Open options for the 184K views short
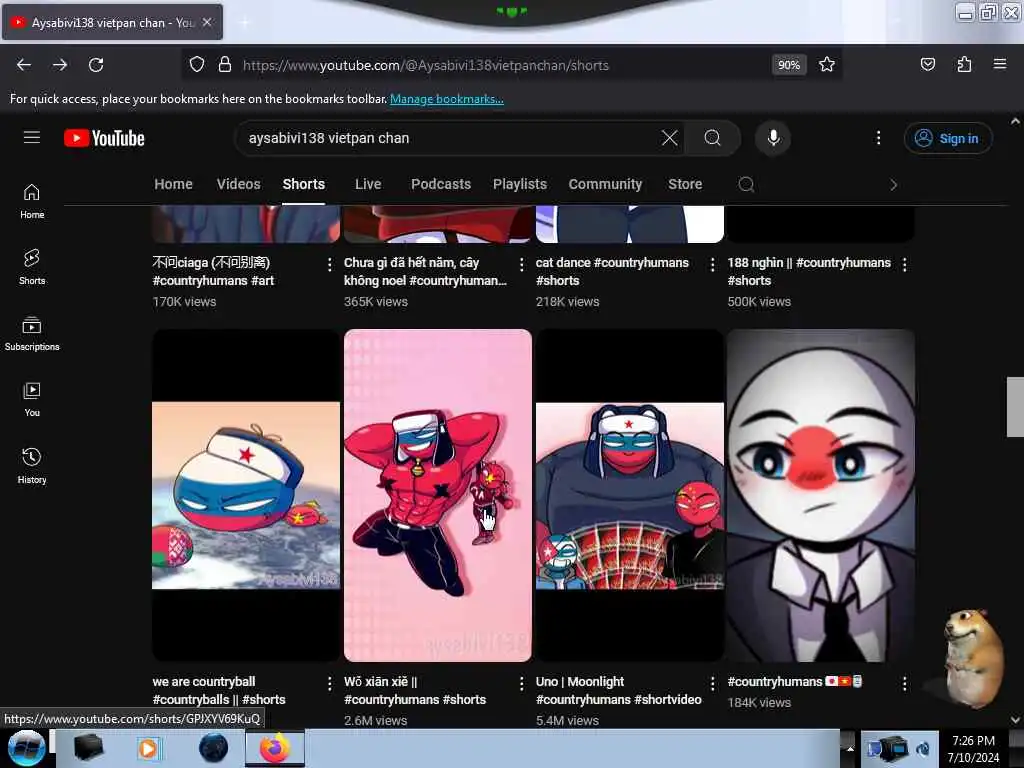This screenshot has width=1024, height=768. point(904,683)
